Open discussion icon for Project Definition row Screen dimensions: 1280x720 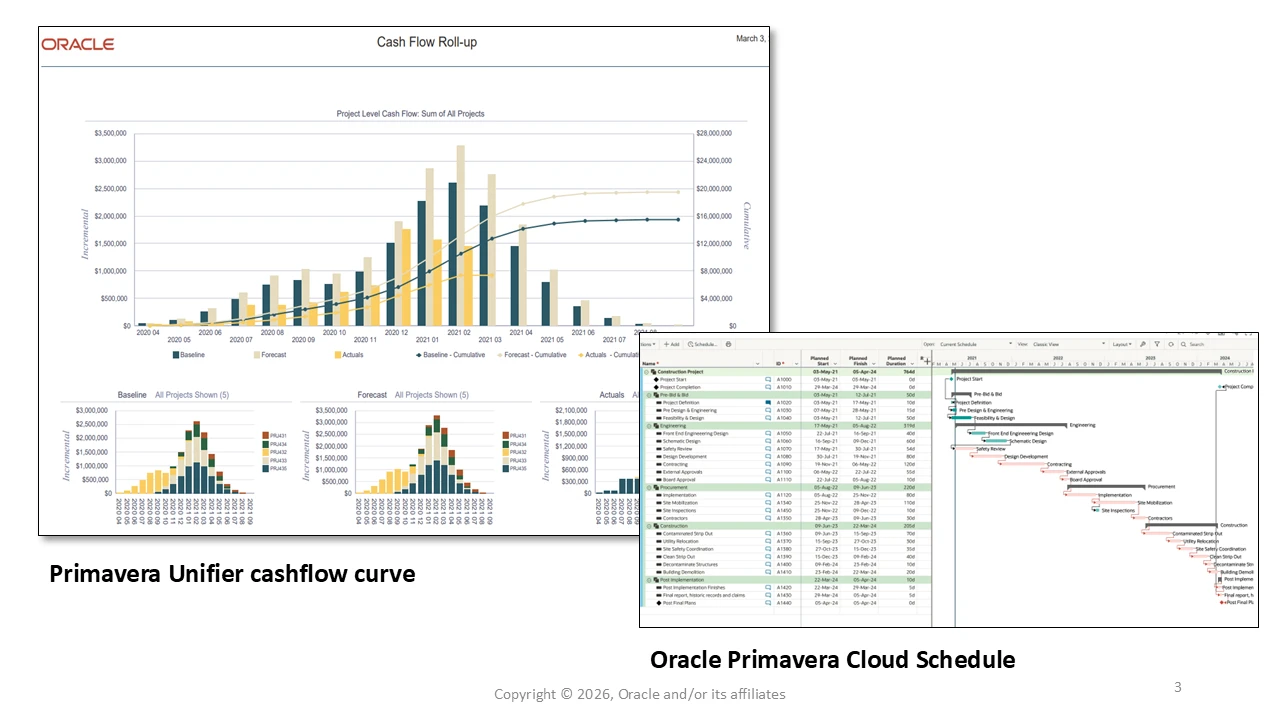[768, 403]
